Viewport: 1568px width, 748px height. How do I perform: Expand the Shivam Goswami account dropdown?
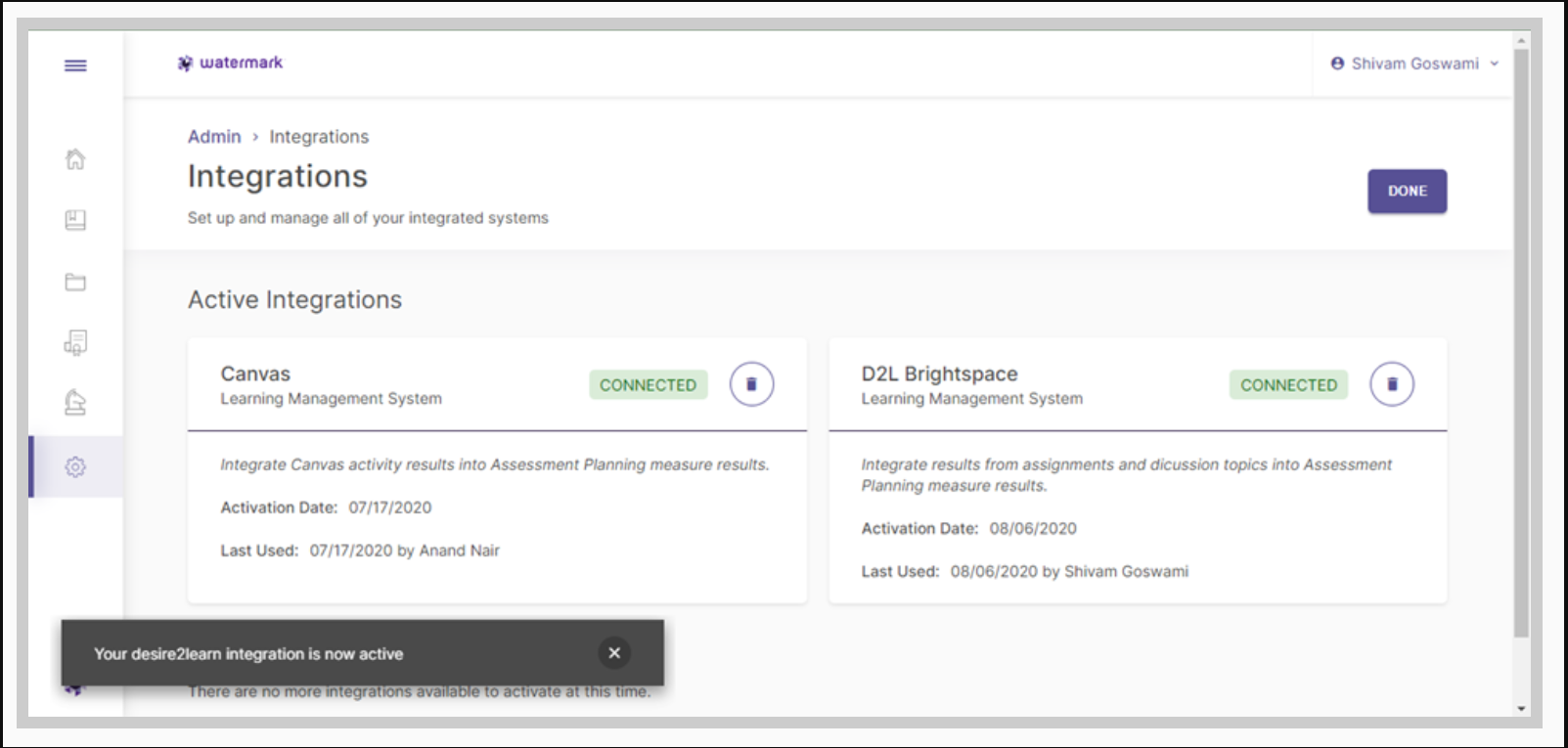pos(1495,64)
